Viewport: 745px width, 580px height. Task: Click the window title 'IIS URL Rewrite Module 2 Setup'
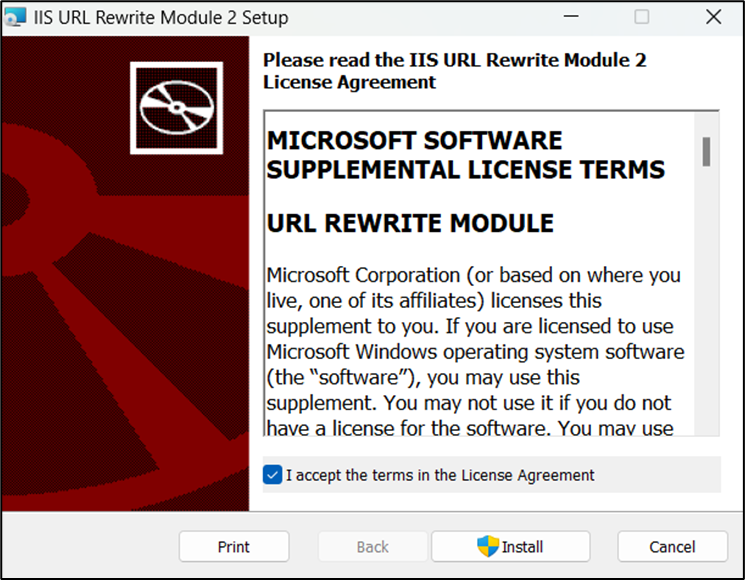point(161,18)
